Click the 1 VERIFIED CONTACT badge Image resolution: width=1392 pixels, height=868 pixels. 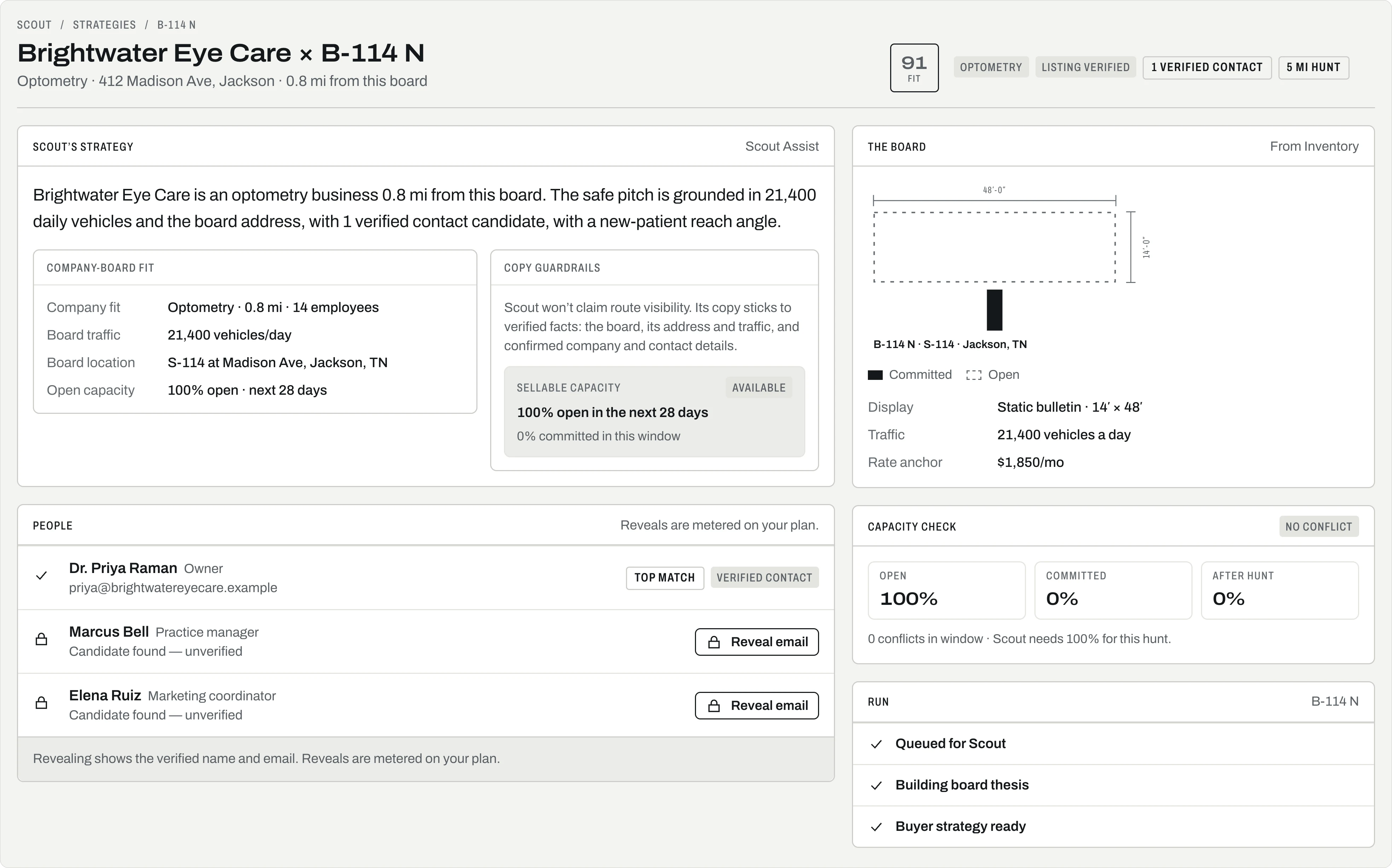1207,67
